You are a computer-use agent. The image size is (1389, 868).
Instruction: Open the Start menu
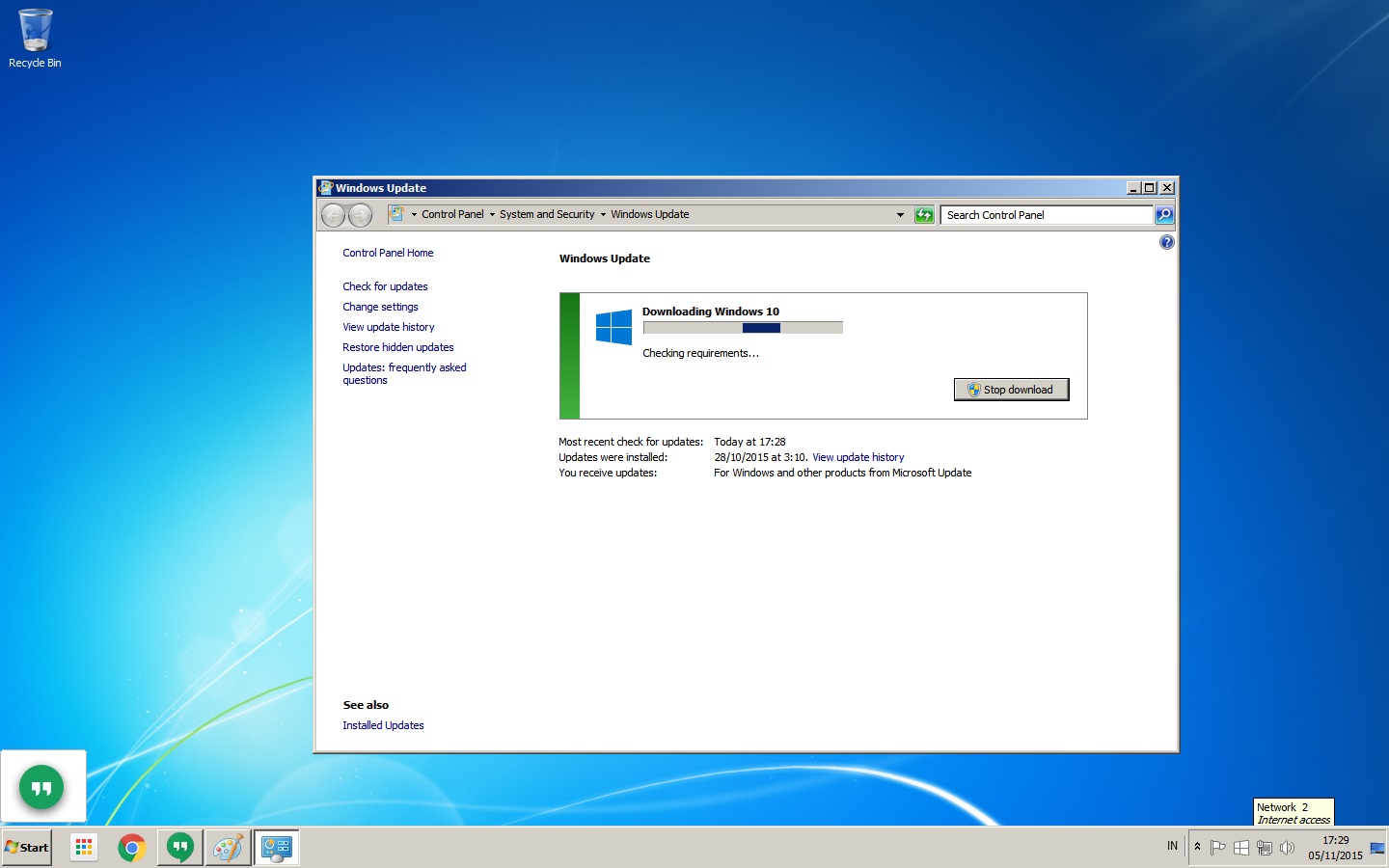click(x=27, y=848)
